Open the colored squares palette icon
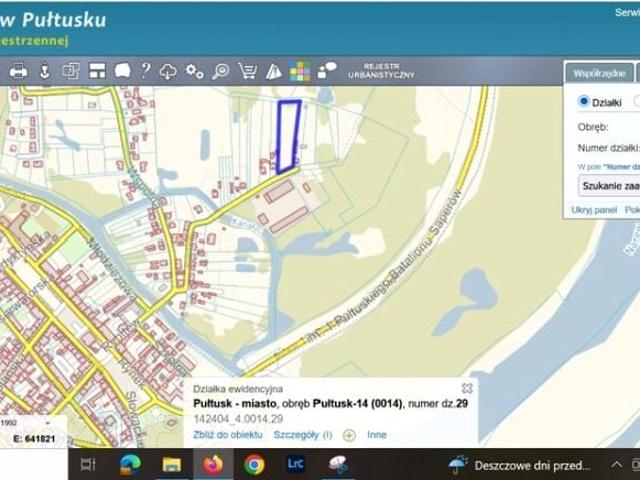The height and width of the screenshot is (480, 640). click(300, 71)
